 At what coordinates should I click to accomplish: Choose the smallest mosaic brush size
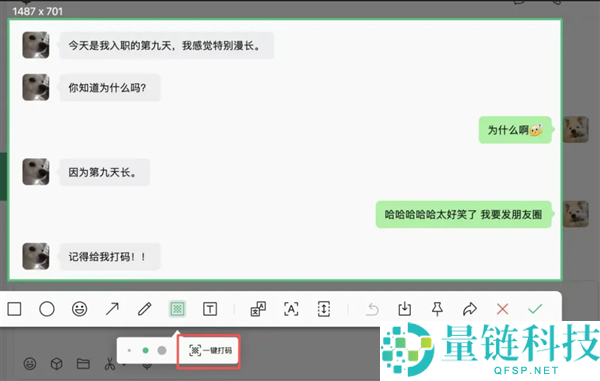[129, 350]
